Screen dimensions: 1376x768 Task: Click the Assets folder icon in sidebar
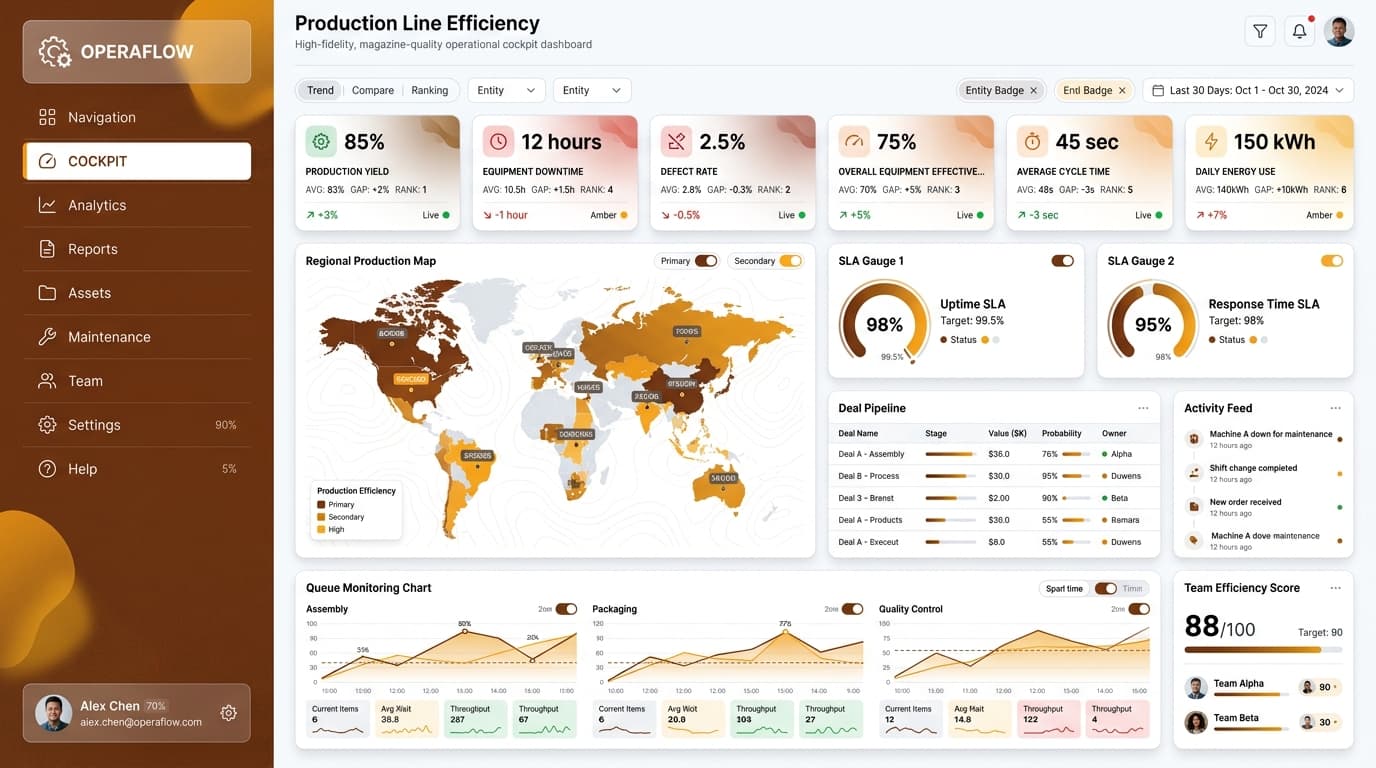coord(47,293)
